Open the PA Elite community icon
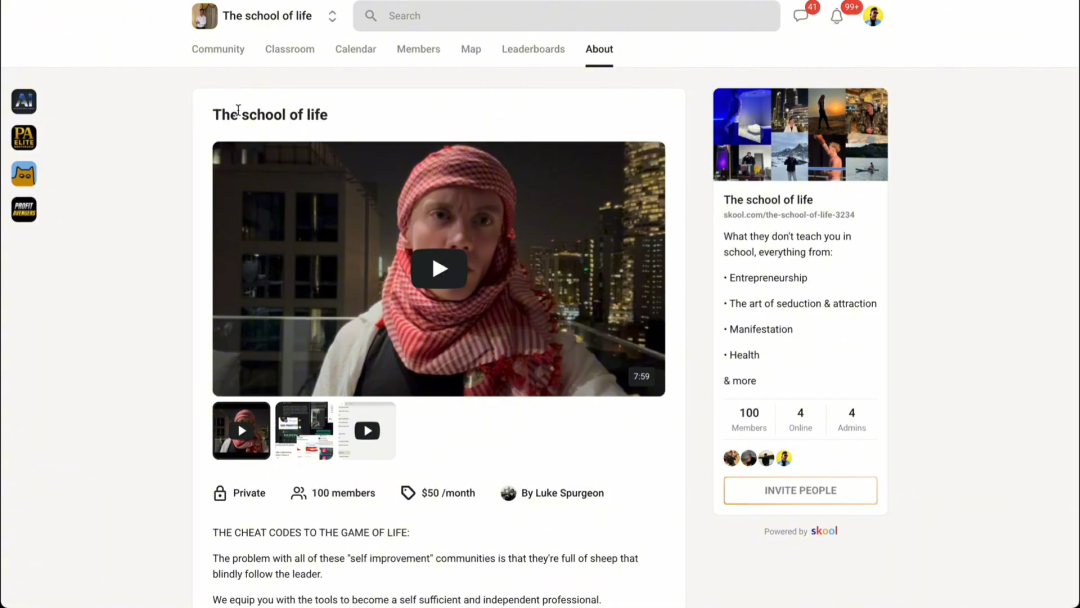This screenshot has height=608, width=1080. coord(23,138)
